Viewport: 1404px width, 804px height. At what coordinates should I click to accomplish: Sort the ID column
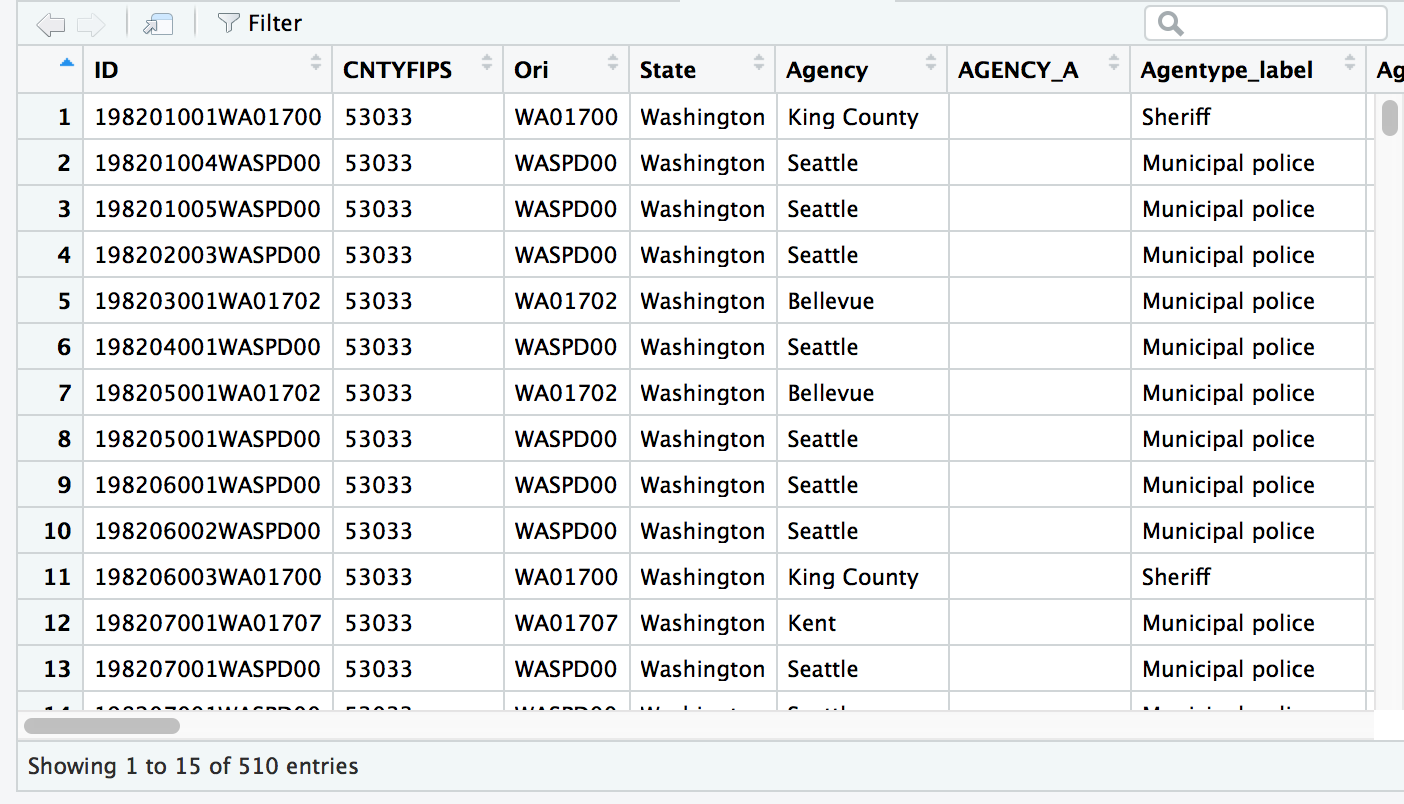pyautogui.click(x=316, y=63)
